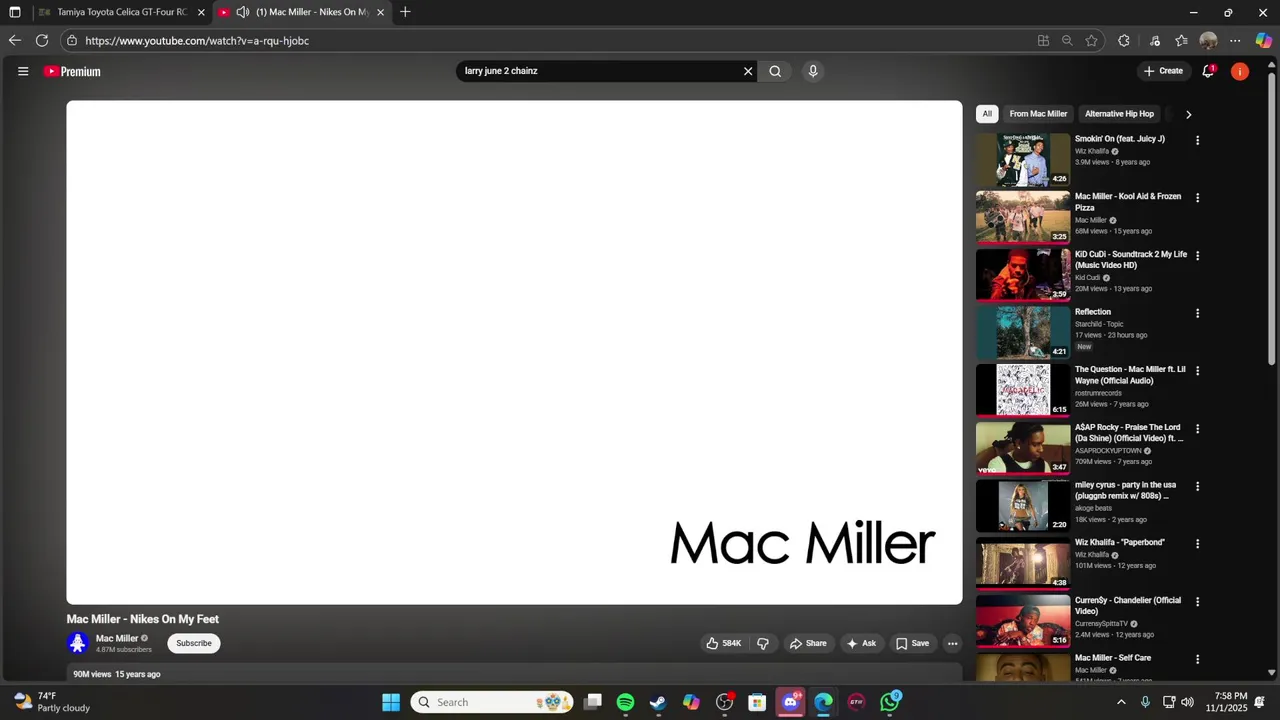Open WhatsApp from the taskbar
The image size is (1280, 720).
pyautogui.click(x=889, y=702)
